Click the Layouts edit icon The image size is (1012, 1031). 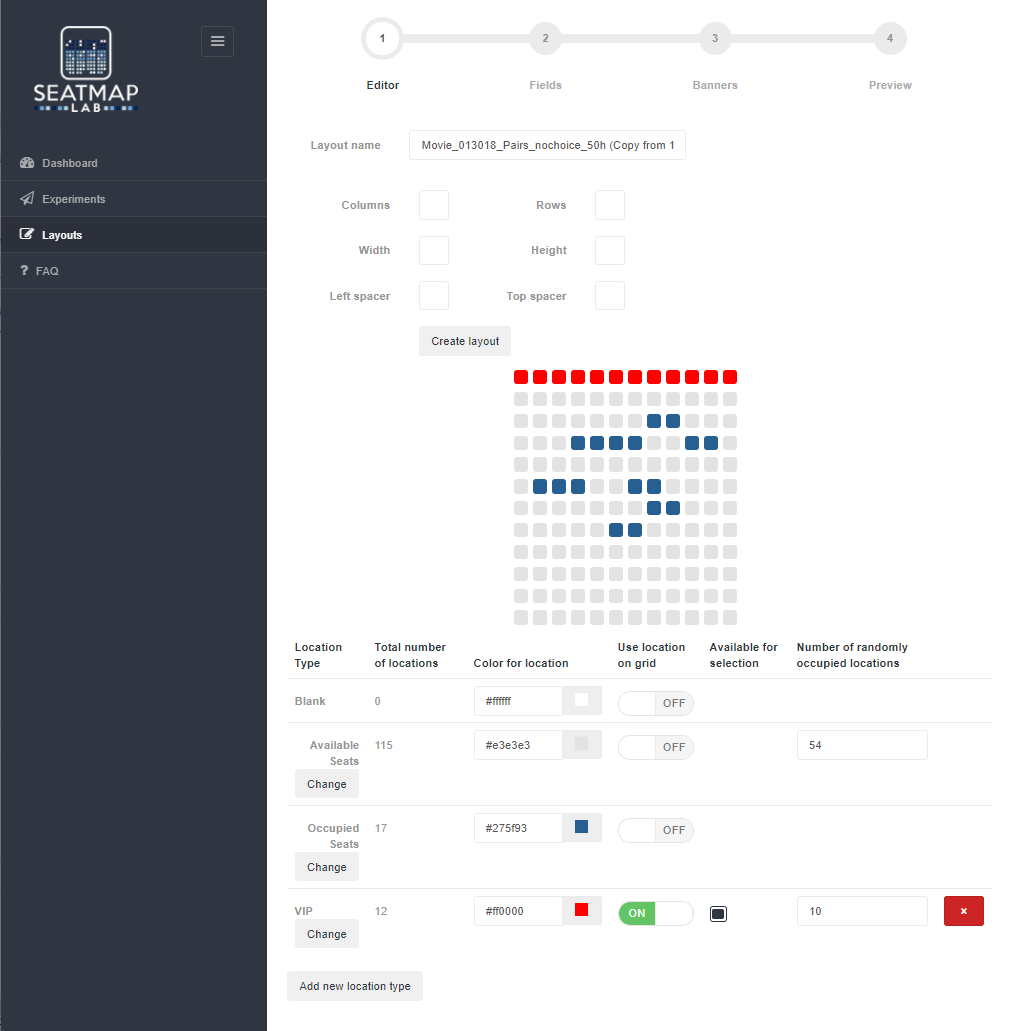pyautogui.click(x=27, y=235)
